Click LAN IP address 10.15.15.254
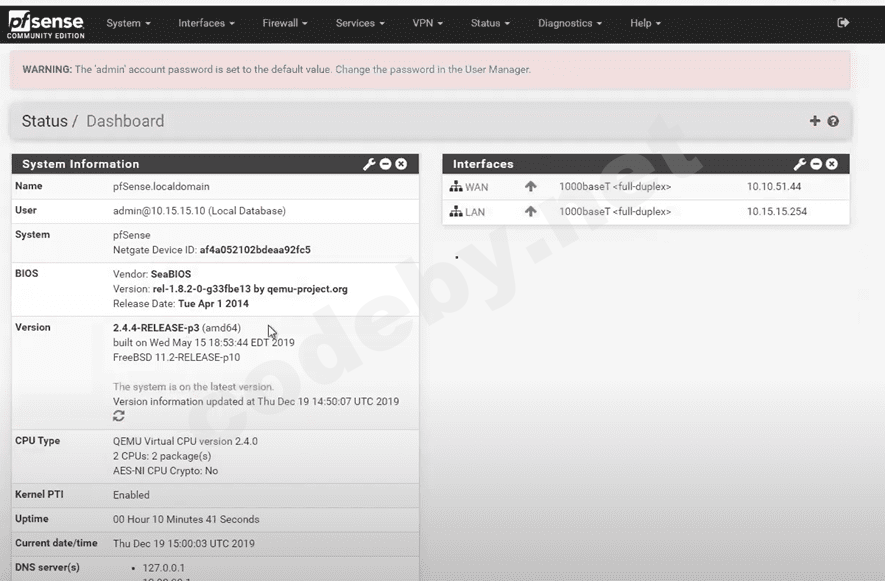This screenshot has width=885, height=581. (777, 211)
